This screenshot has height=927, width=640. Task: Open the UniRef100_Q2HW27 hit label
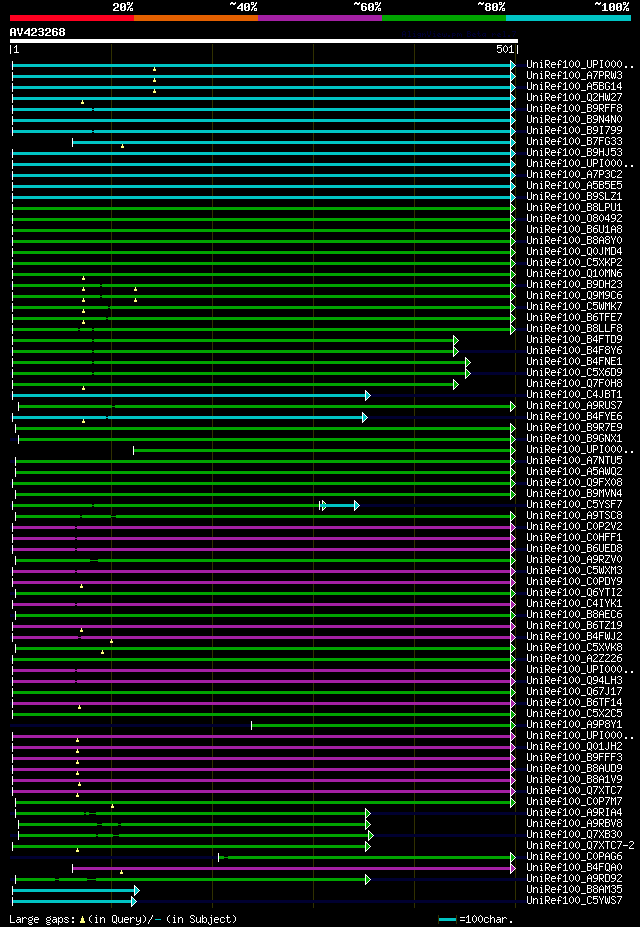[x=574, y=98]
